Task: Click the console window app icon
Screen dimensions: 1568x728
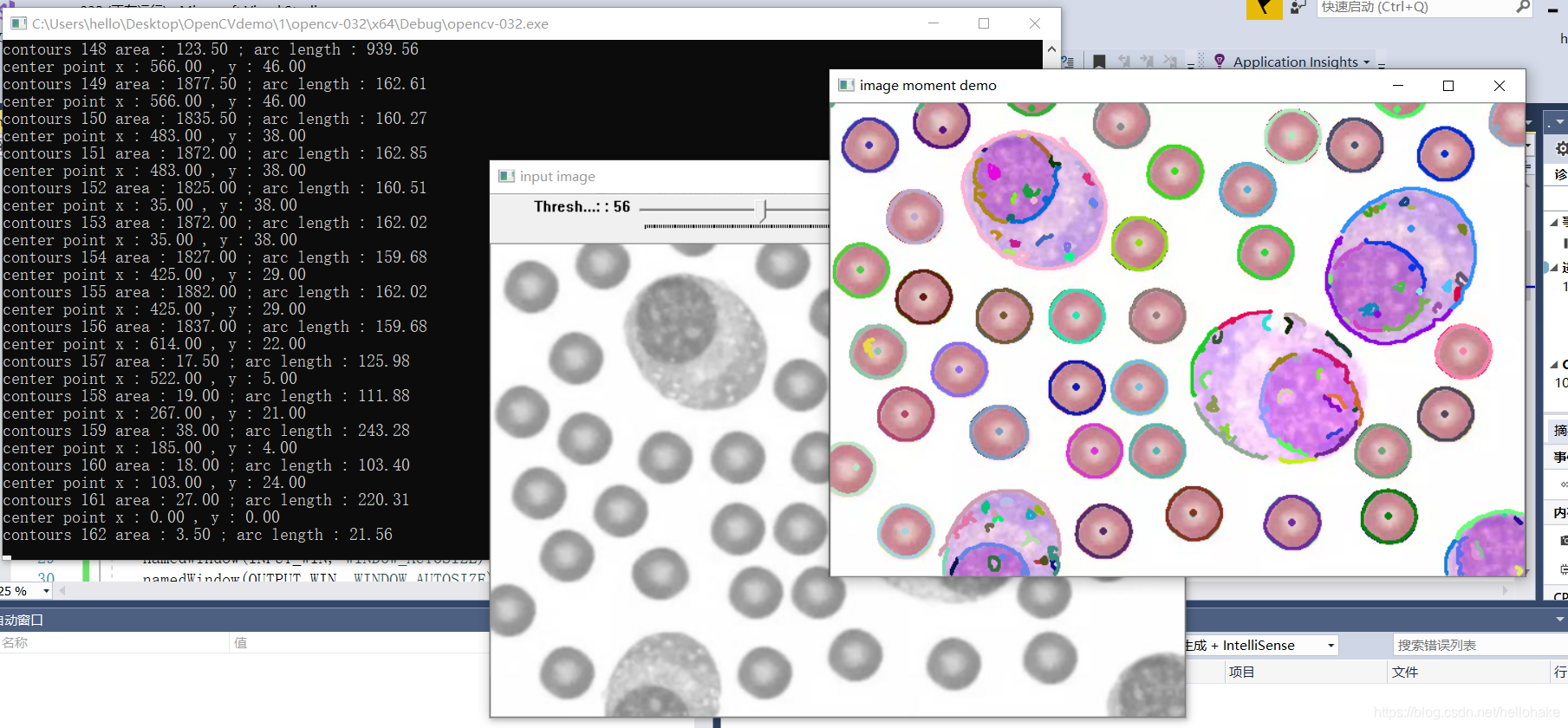Action: pos(18,23)
